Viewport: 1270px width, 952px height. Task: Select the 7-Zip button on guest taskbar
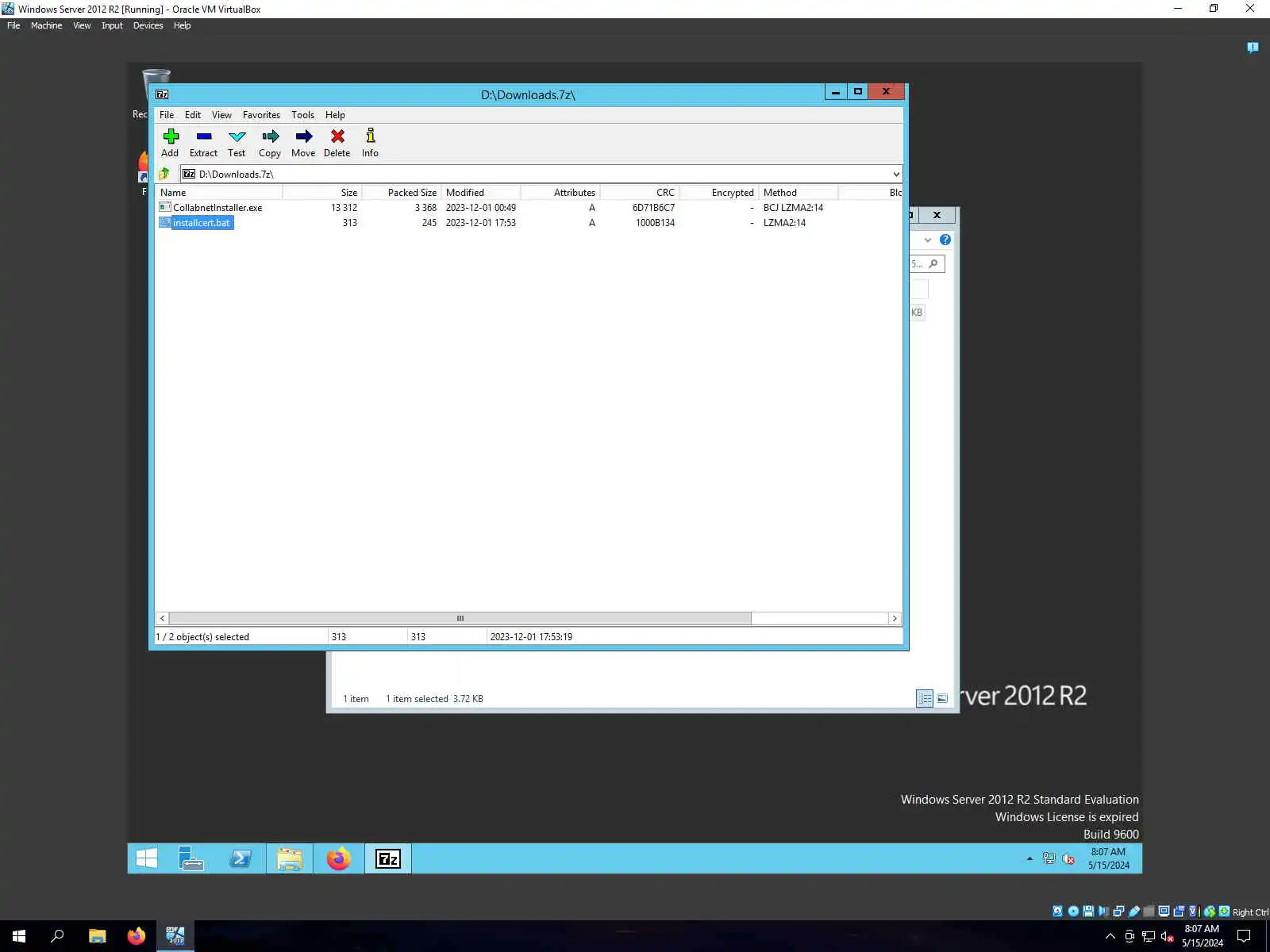click(x=388, y=858)
